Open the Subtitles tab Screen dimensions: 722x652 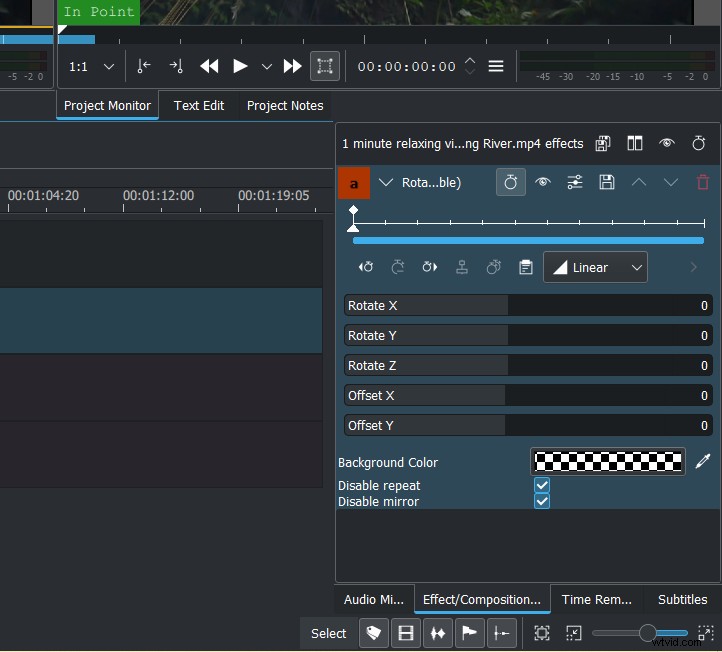(682, 599)
